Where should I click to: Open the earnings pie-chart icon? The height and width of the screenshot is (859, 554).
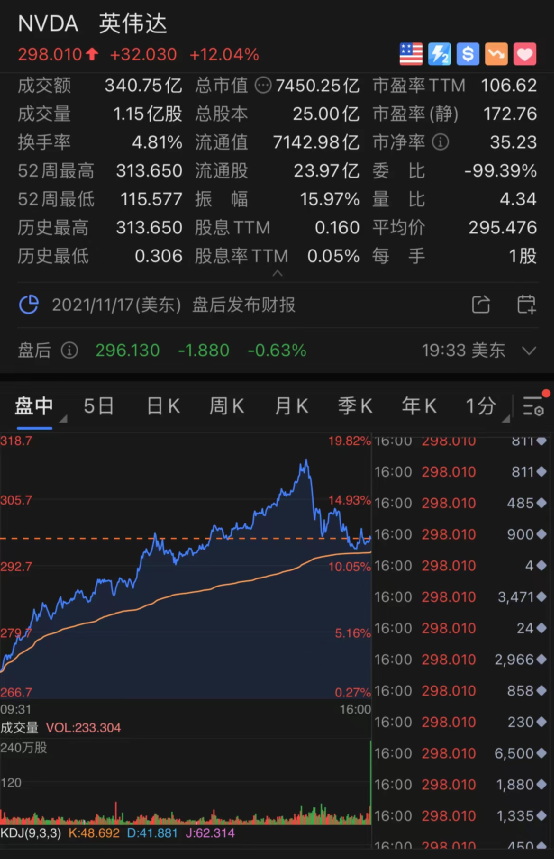[29, 305]
